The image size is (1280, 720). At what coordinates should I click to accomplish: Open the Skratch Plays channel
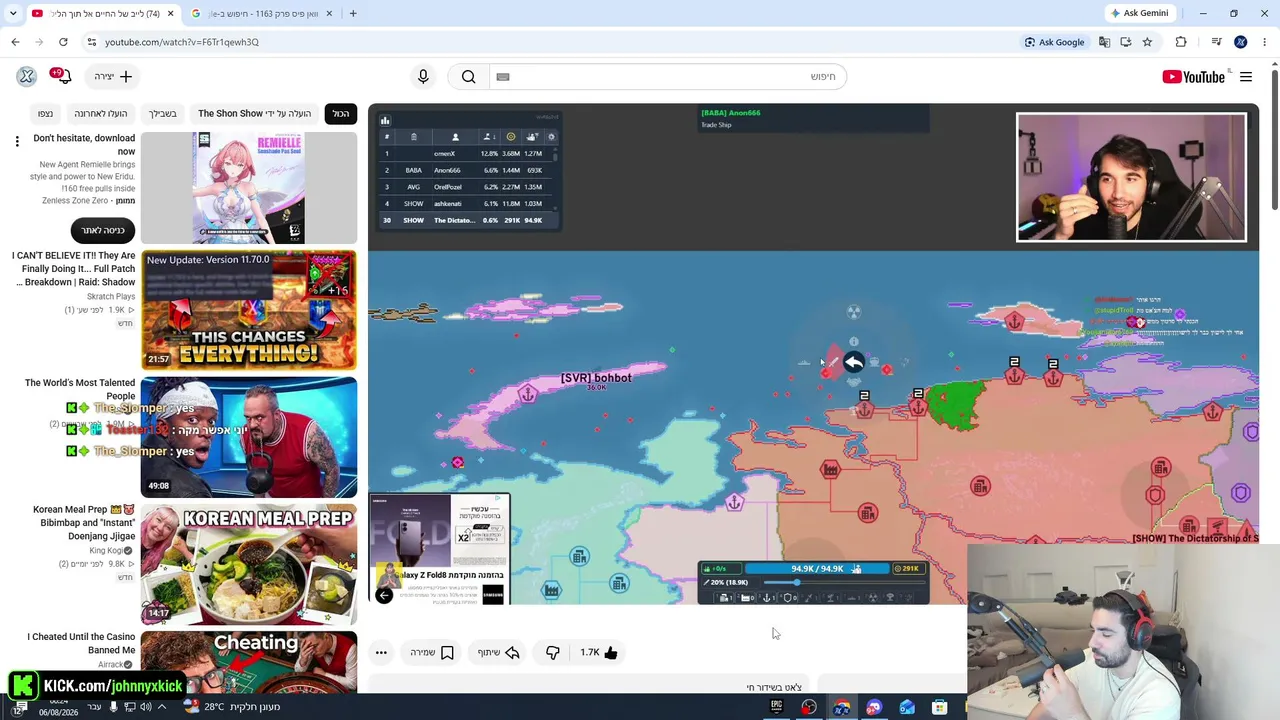111,297
